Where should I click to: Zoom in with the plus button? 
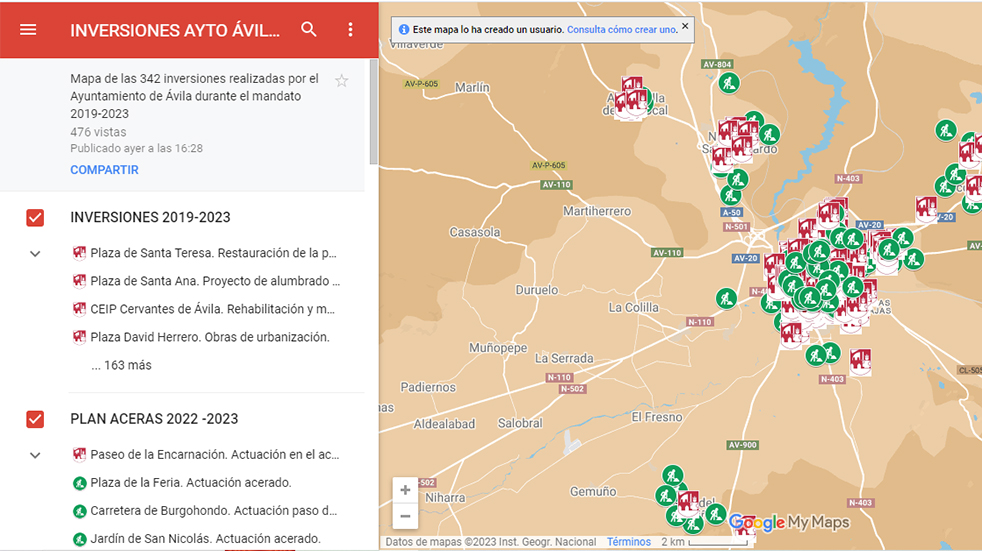click(405, 490)
